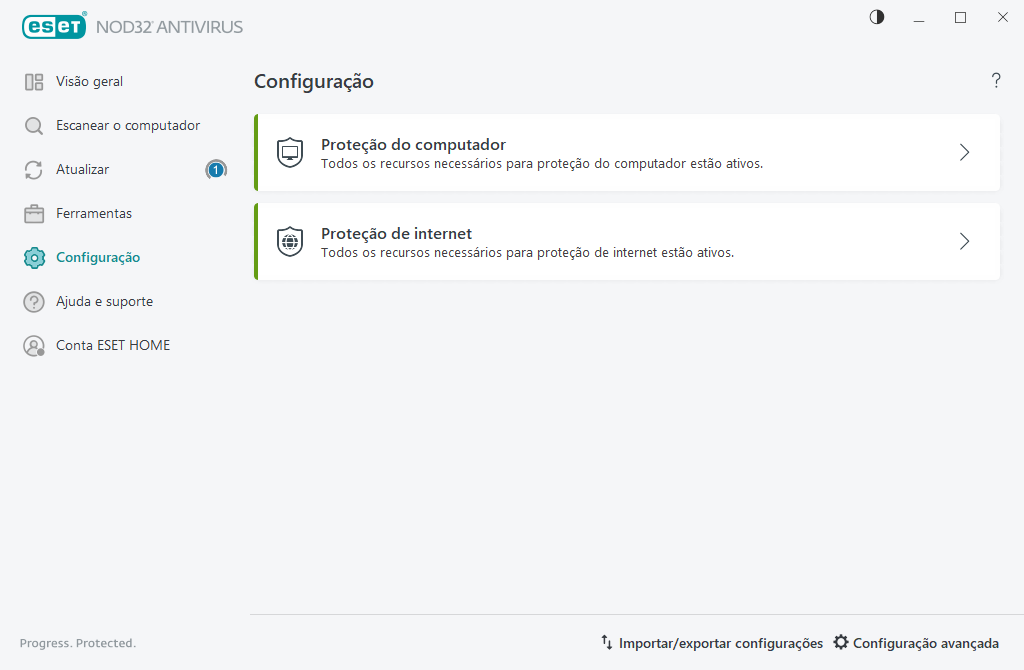Click the Importar/exportar arrows icon

[605, 643]
